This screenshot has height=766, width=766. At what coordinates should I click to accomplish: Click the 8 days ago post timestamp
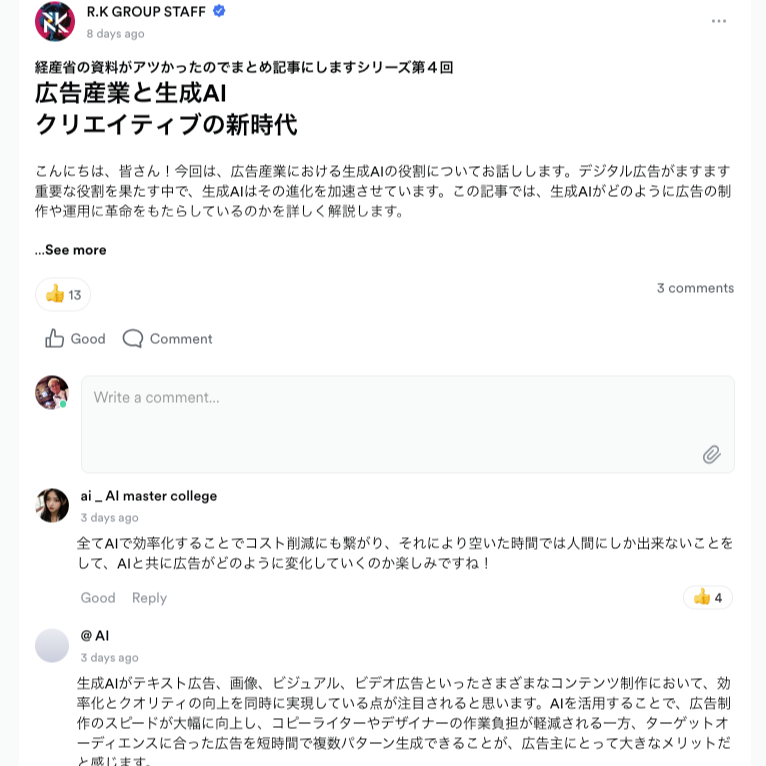click(x=116, y=34)
